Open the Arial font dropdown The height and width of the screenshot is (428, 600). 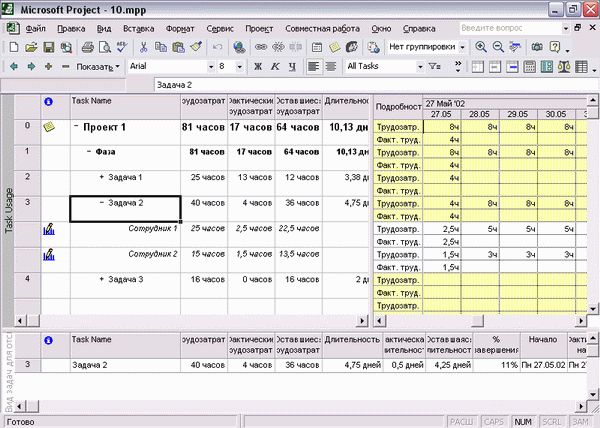click(211, 67)
